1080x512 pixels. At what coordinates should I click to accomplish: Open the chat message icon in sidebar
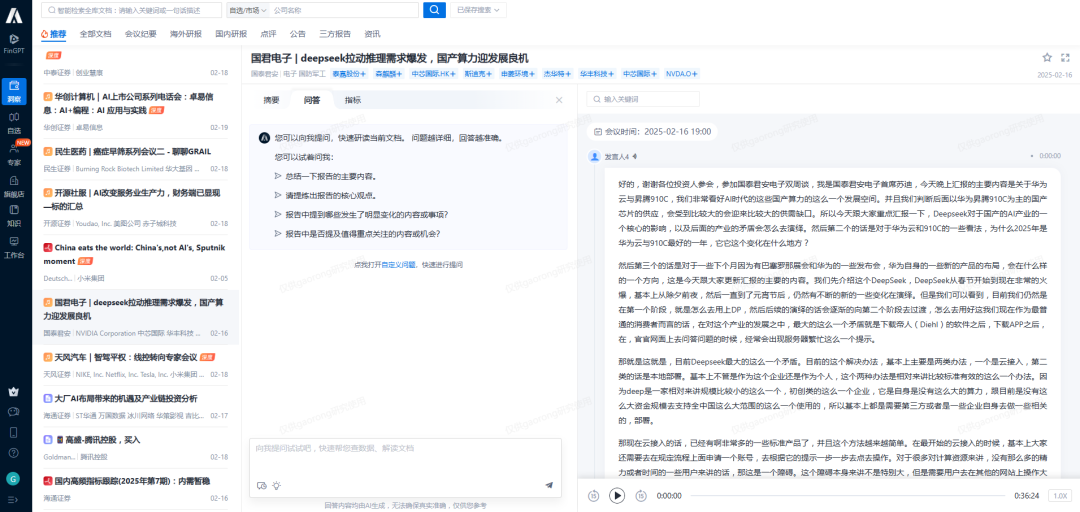(13, 411)
